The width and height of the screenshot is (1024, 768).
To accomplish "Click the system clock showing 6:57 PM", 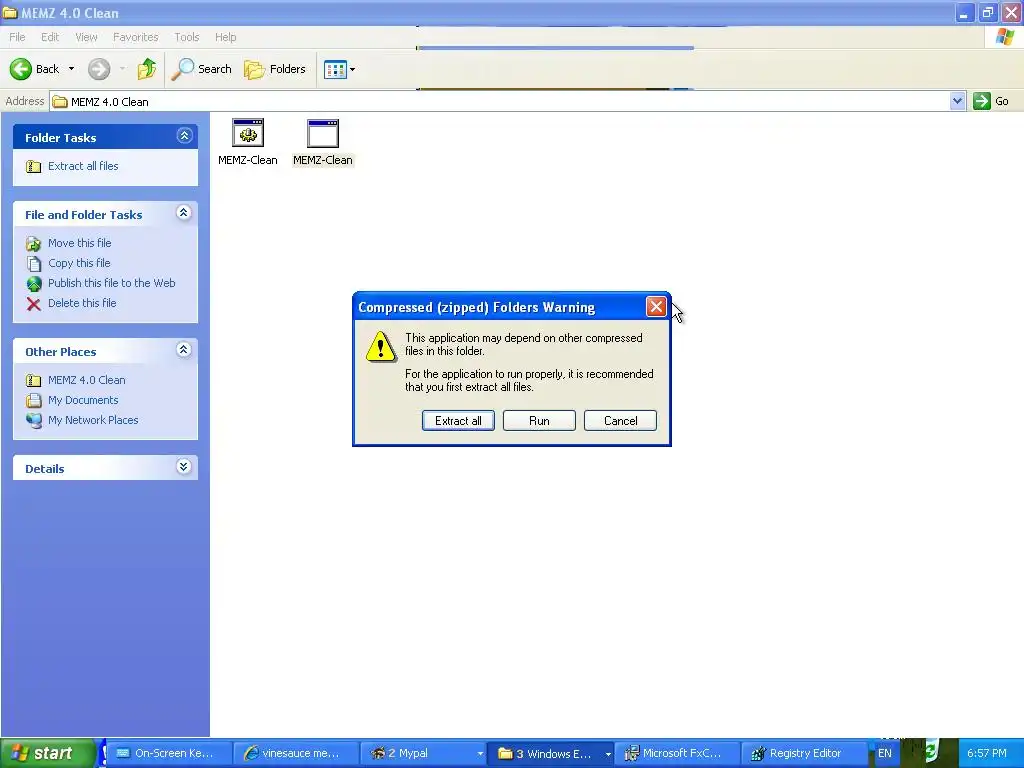I will (x=986, y=753).
